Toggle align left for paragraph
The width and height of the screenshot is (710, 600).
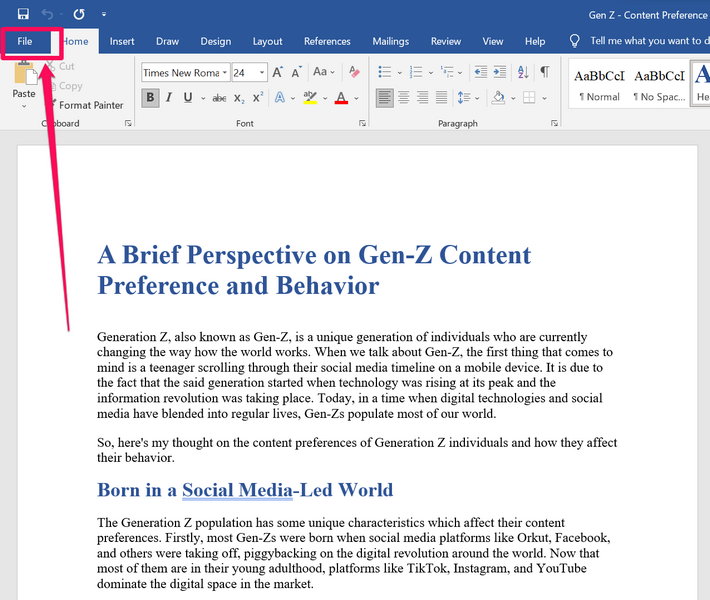coord(385,98)
